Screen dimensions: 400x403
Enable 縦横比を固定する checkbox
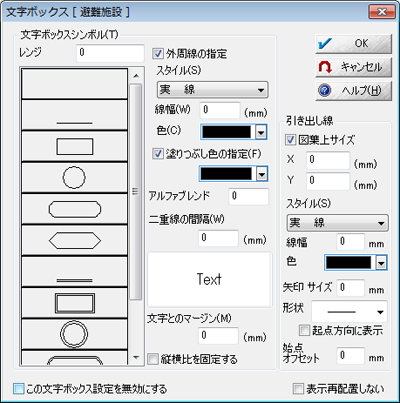[153, 359]
